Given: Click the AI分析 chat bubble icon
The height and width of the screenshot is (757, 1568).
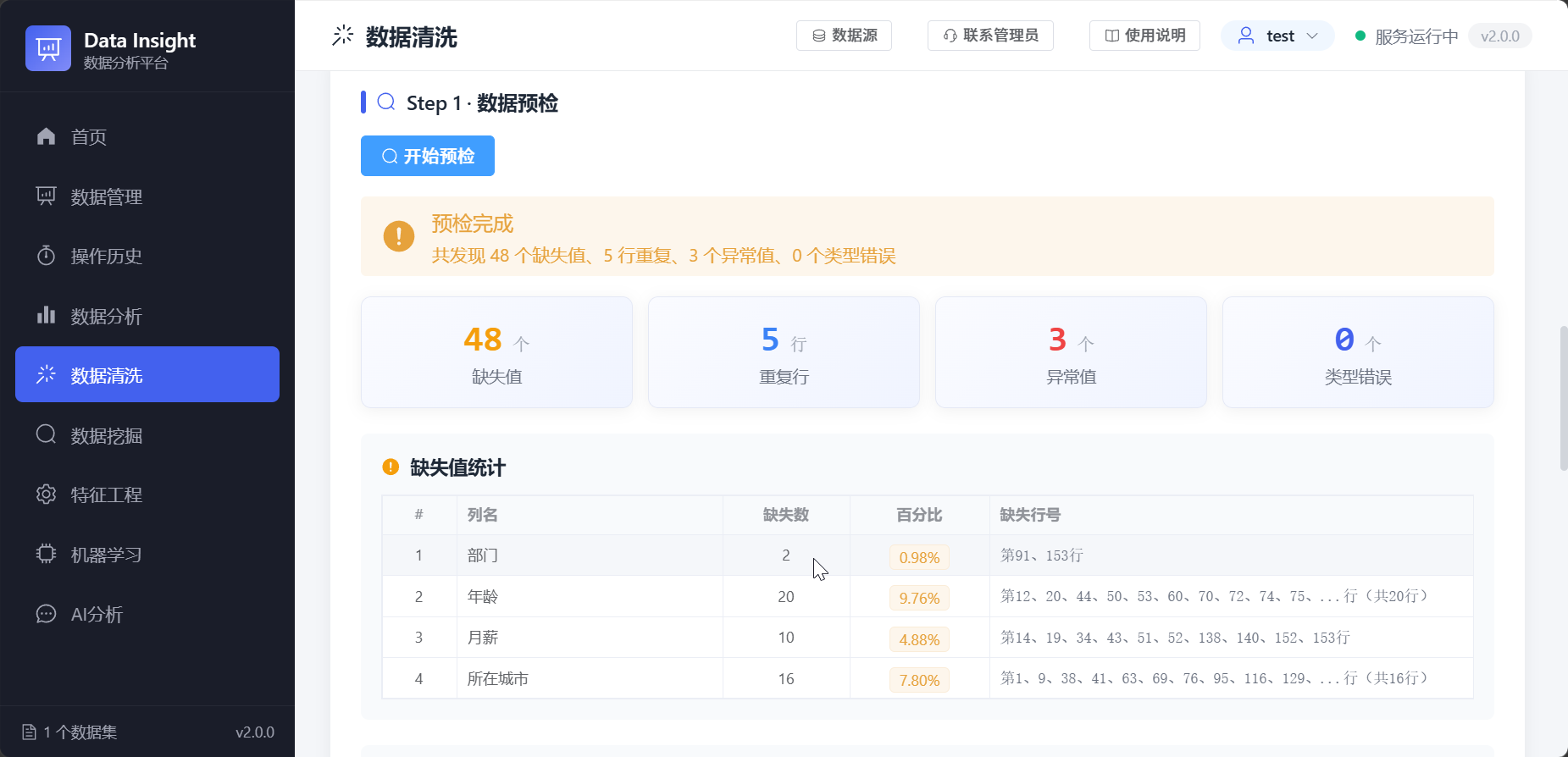Looking at the screenshot, I should tap(47, 614).
